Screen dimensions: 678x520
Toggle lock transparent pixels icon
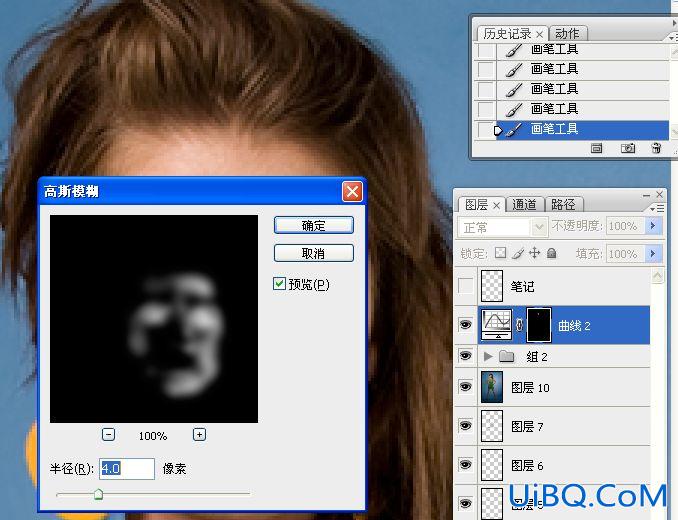[x=500, y=253]
